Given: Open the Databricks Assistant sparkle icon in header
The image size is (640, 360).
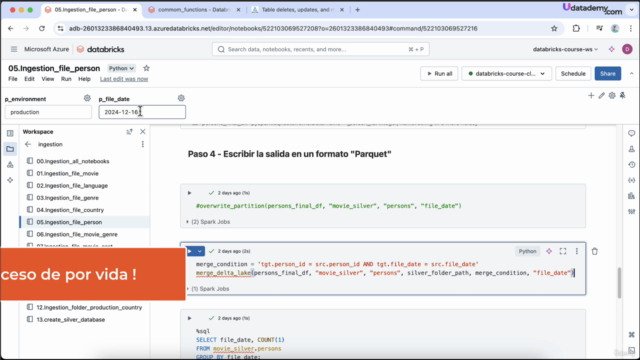Looking at the screenshot, I should pyautogui.click(x=611, y=49).
